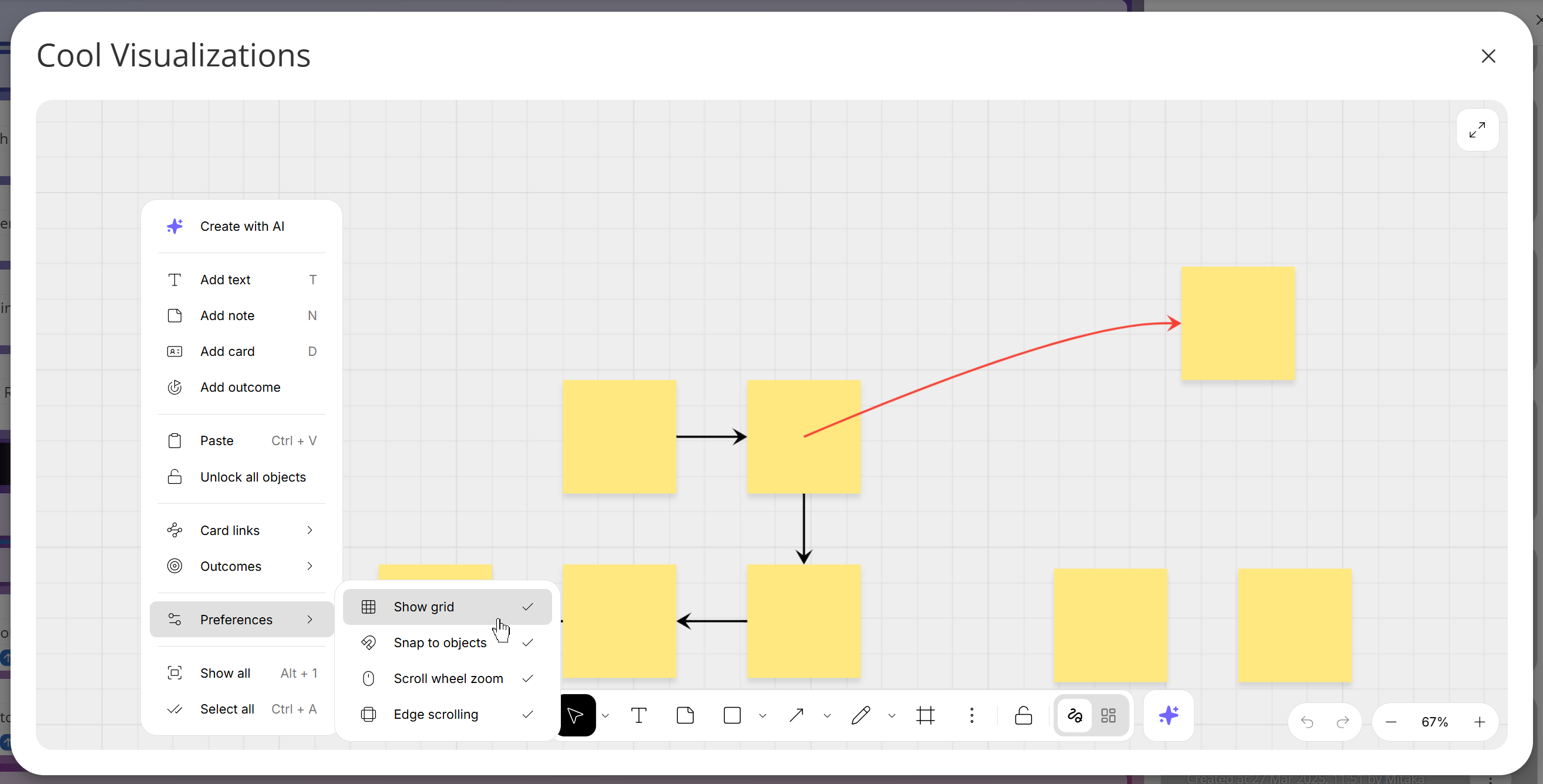Select the sticky note tool in toolbar
This screenshot has width=1543, height=784.
[x=685, y=715]
